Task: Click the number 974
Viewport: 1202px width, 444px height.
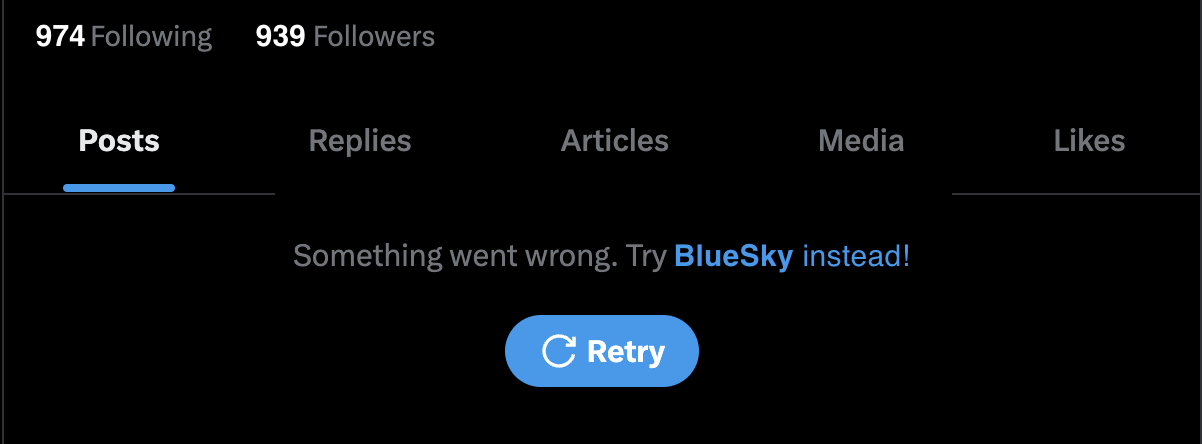Action: [60, 37]
